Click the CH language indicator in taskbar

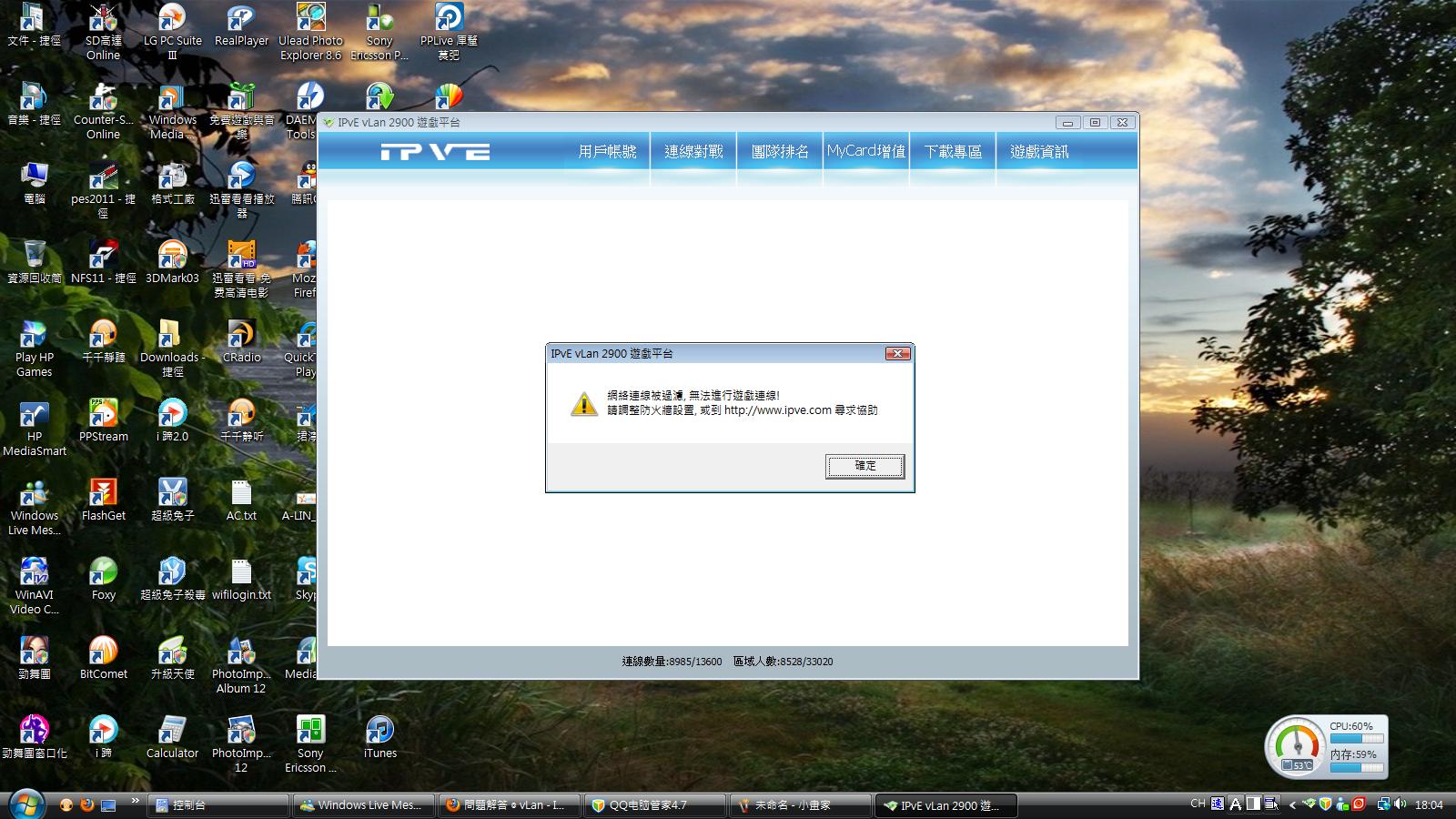[1198, 804]
